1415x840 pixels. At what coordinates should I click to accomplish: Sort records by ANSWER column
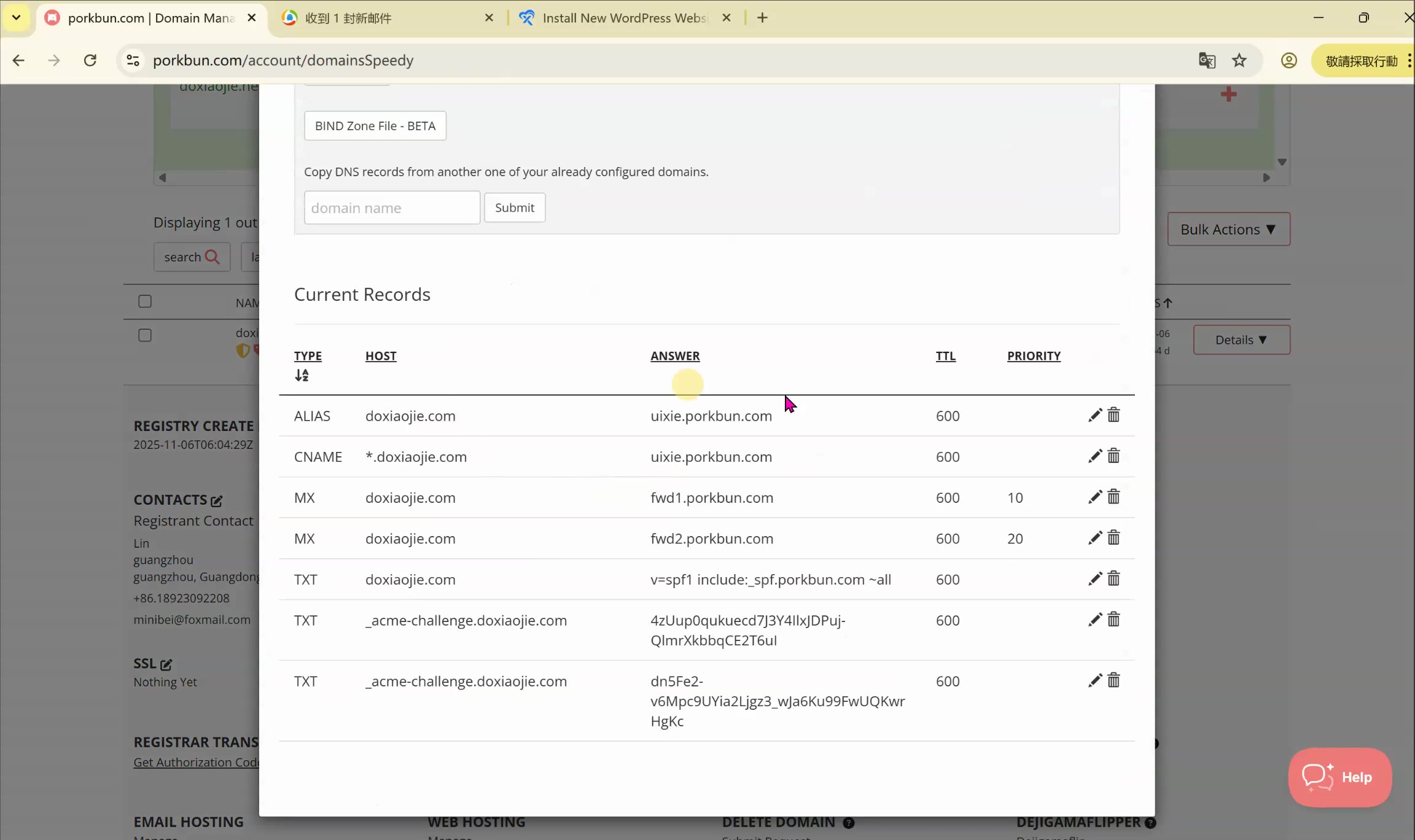click(675, 356)
